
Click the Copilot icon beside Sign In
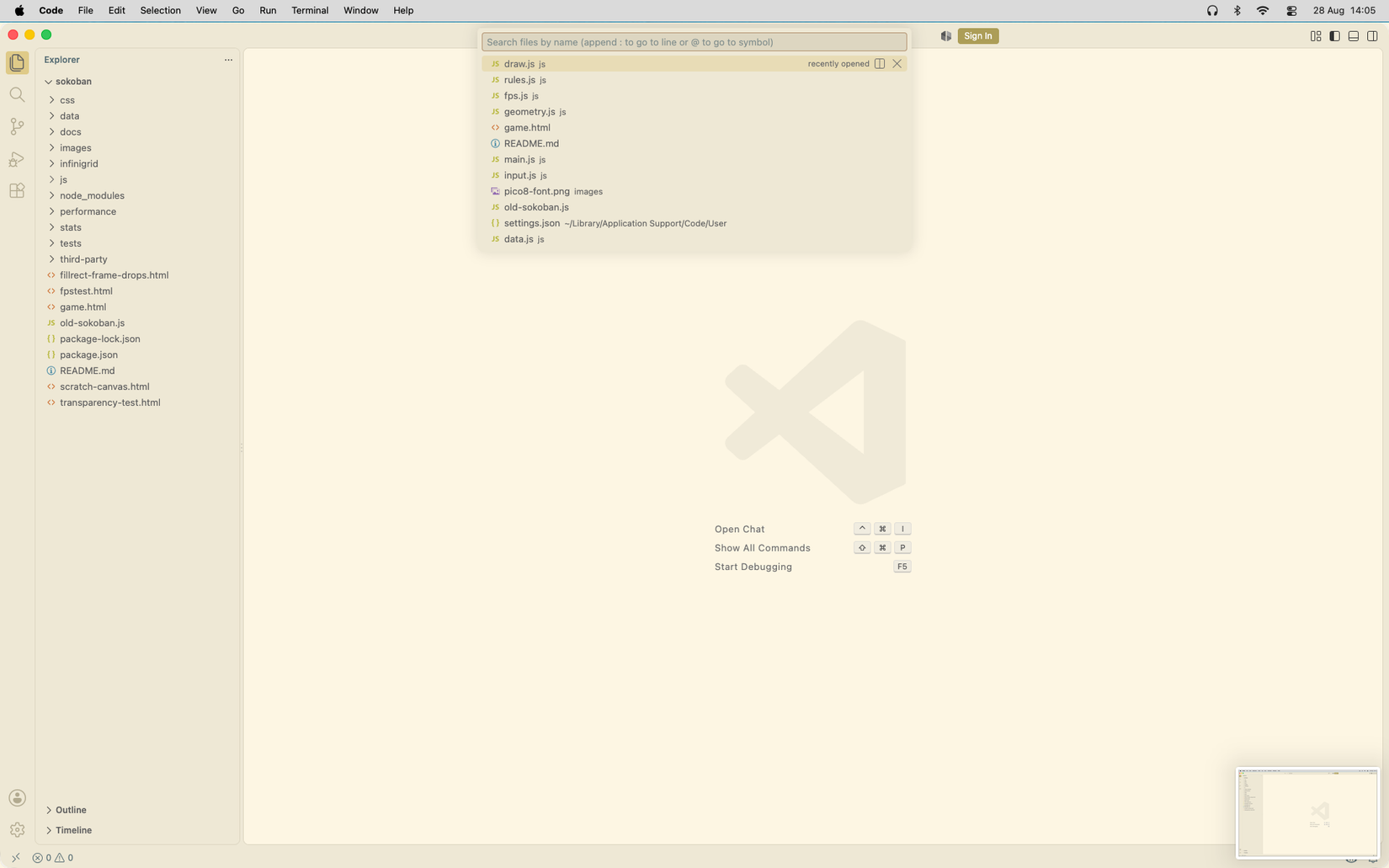coord(946,36)
